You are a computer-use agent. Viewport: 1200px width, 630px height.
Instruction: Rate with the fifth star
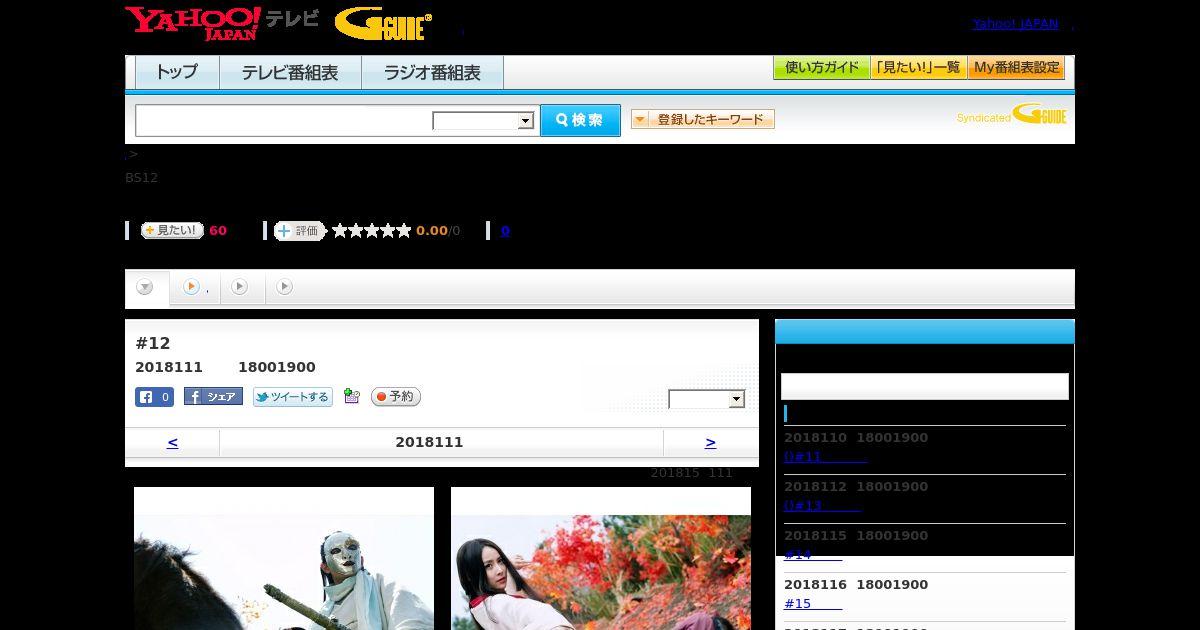click(404, 231)
